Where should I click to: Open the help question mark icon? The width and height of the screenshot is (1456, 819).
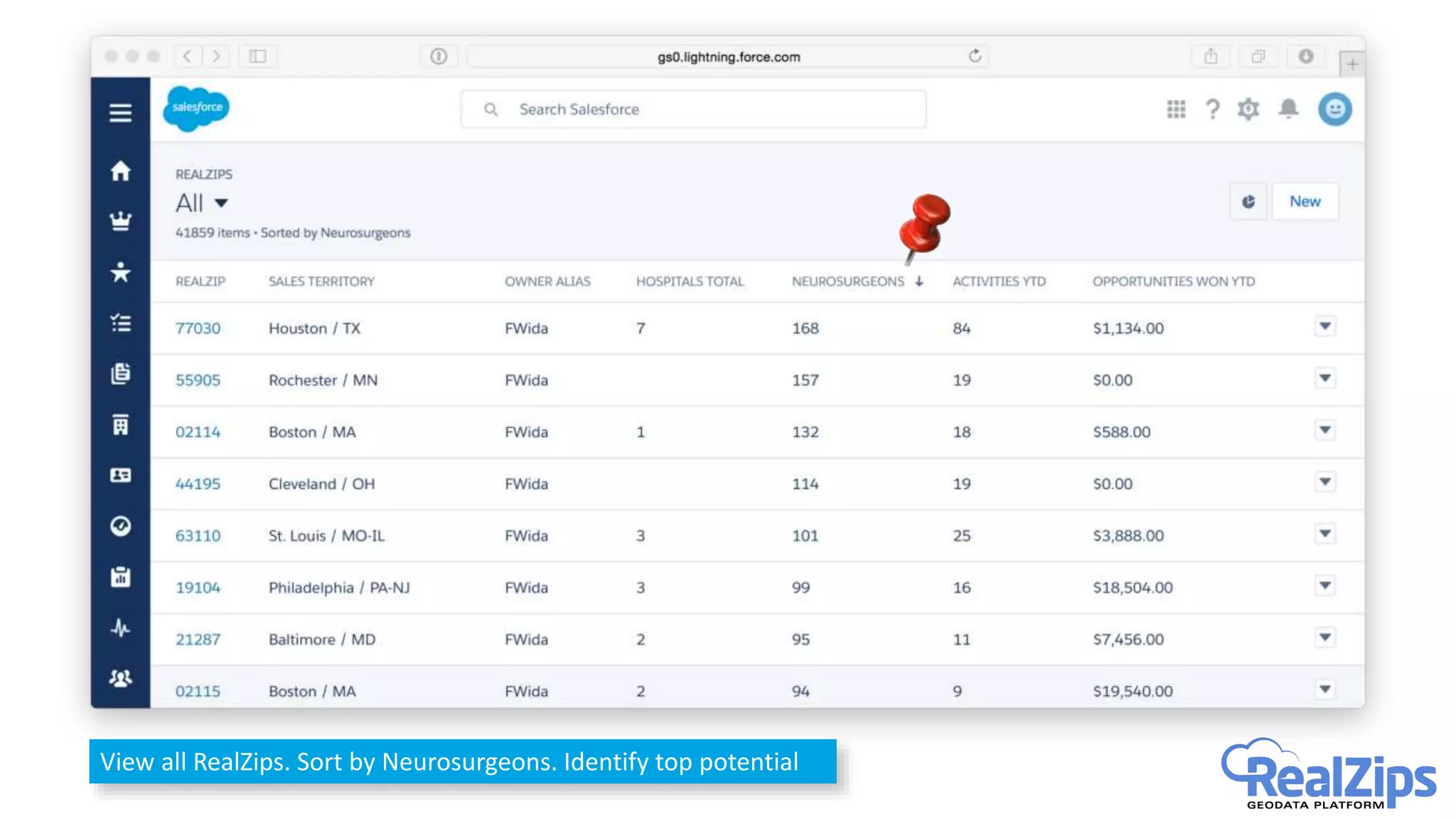(1212, 109)
